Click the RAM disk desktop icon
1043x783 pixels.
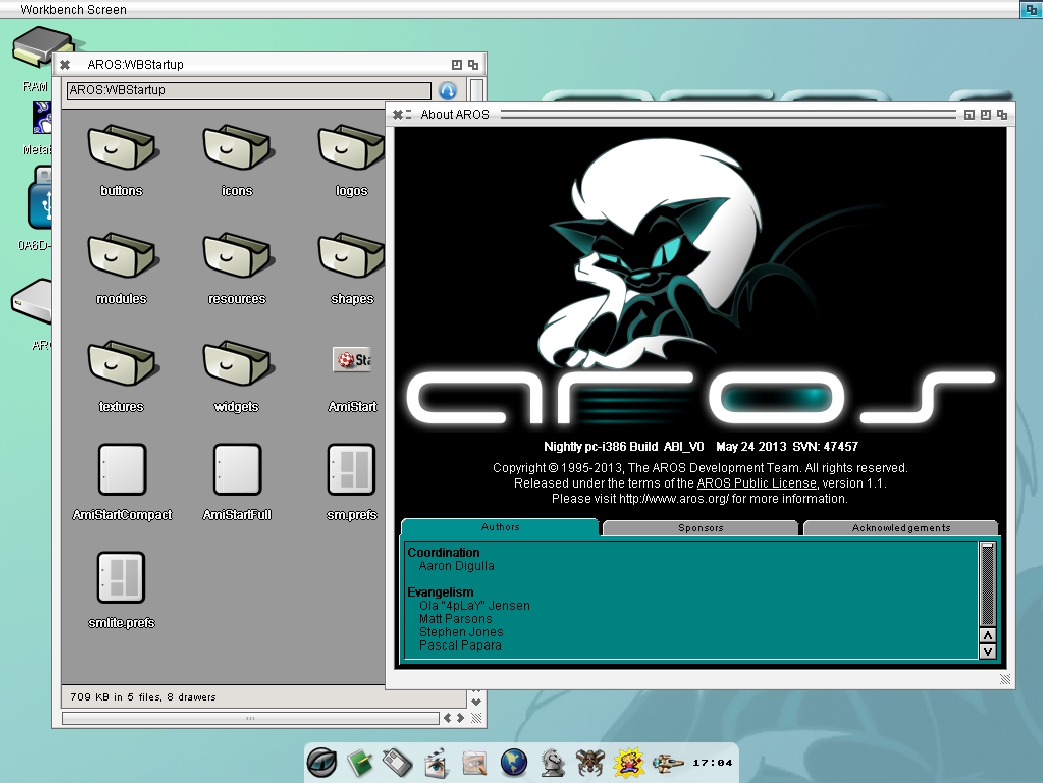(40, 52)
